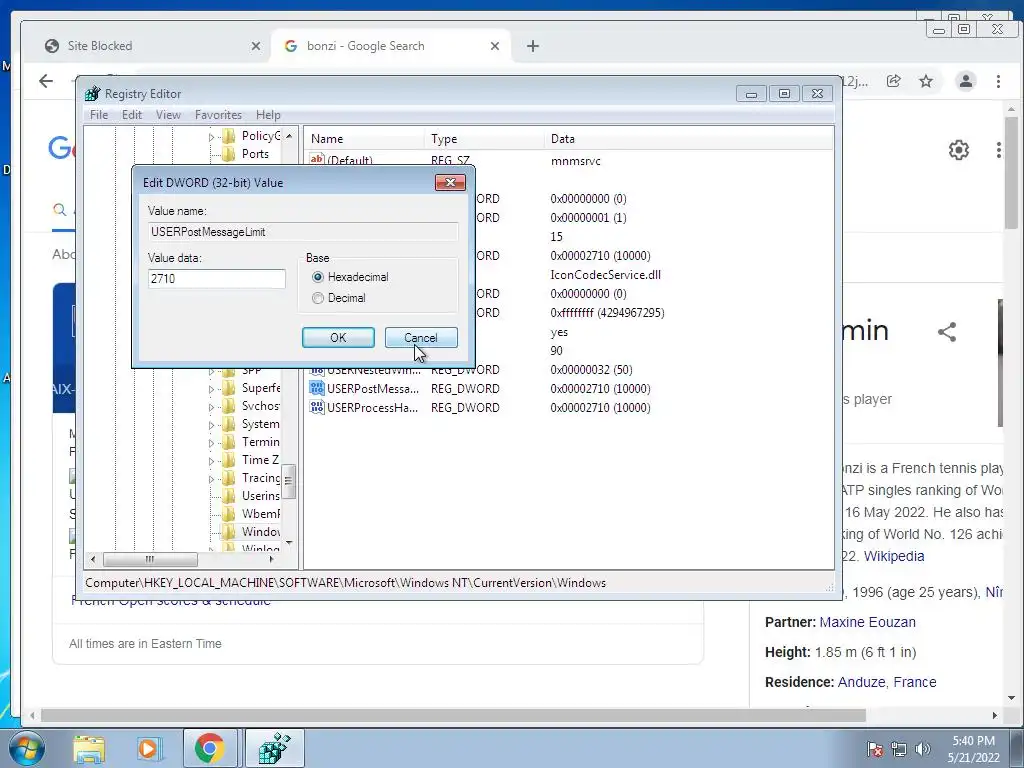Open the File menu in Registry Editor
This screenshot has width=1024, height=768.
[x=99, y=115]
